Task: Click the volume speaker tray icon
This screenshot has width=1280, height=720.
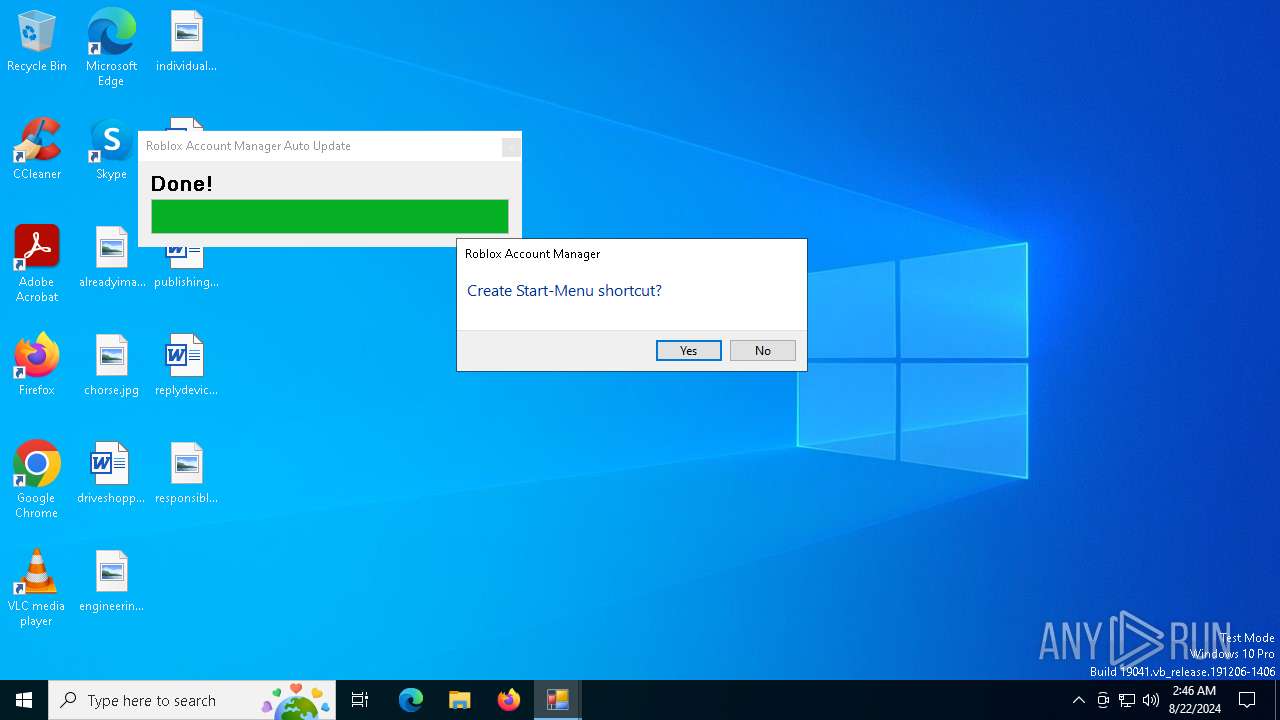Action: [1151, 700]
